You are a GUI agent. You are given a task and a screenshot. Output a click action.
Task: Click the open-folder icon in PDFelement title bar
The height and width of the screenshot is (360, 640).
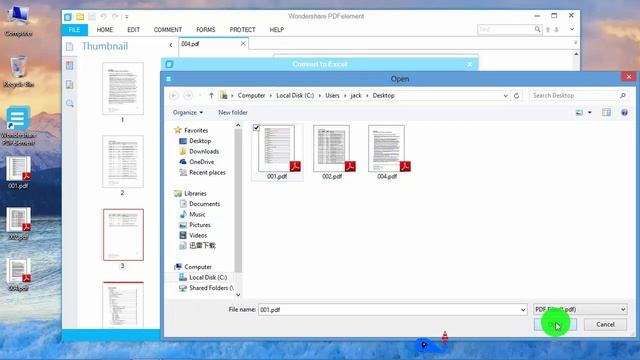(x=80, y=17)
